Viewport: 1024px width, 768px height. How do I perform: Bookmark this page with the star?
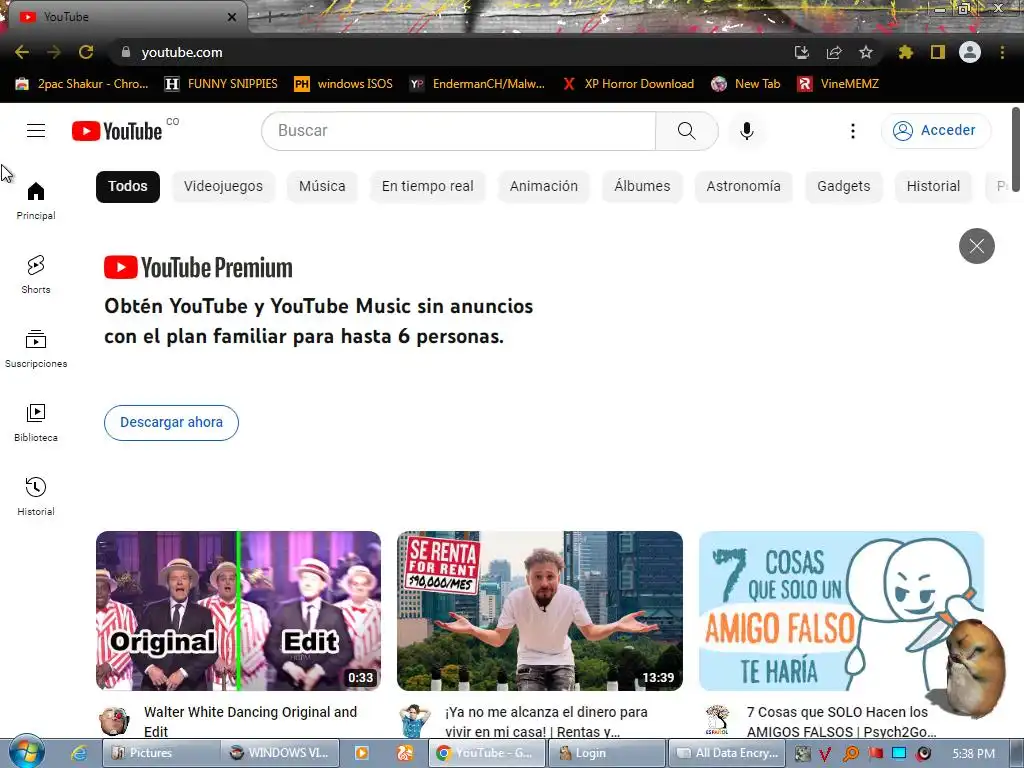click(866, 52)
